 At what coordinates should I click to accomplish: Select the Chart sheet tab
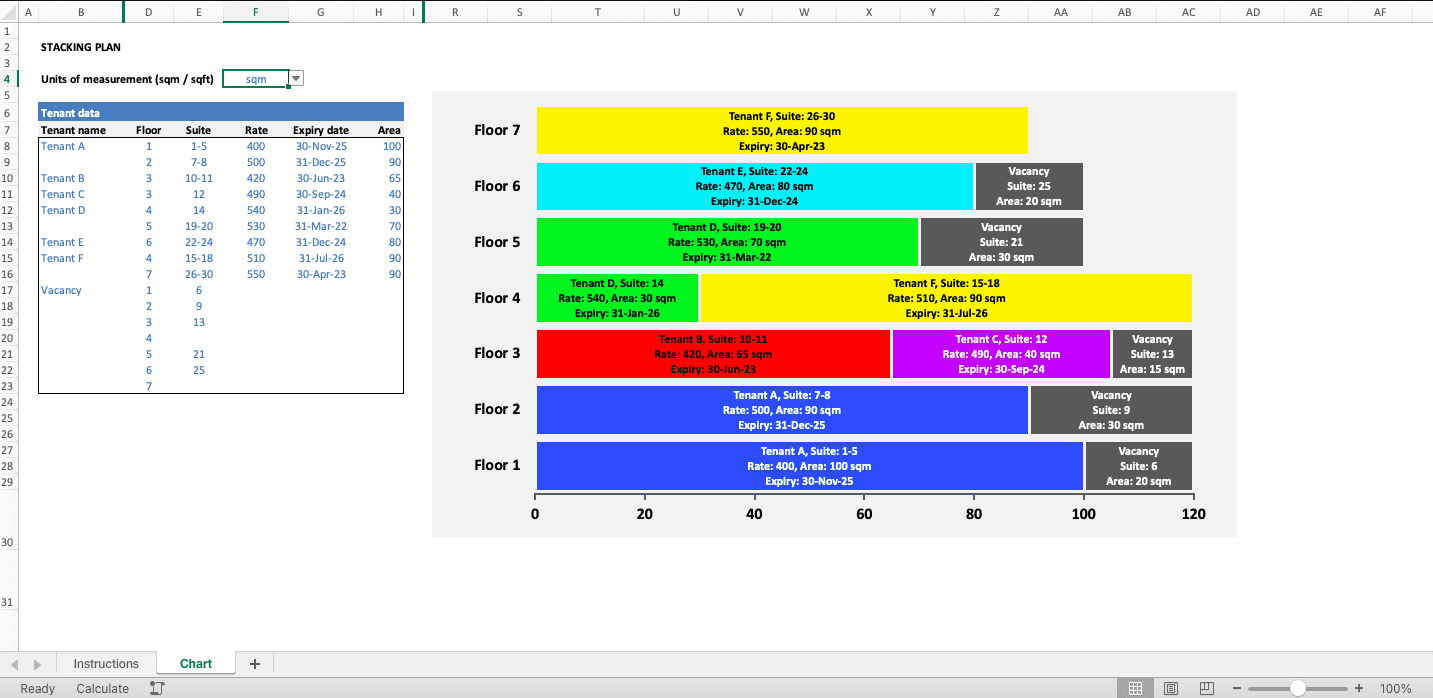[195, 663]
